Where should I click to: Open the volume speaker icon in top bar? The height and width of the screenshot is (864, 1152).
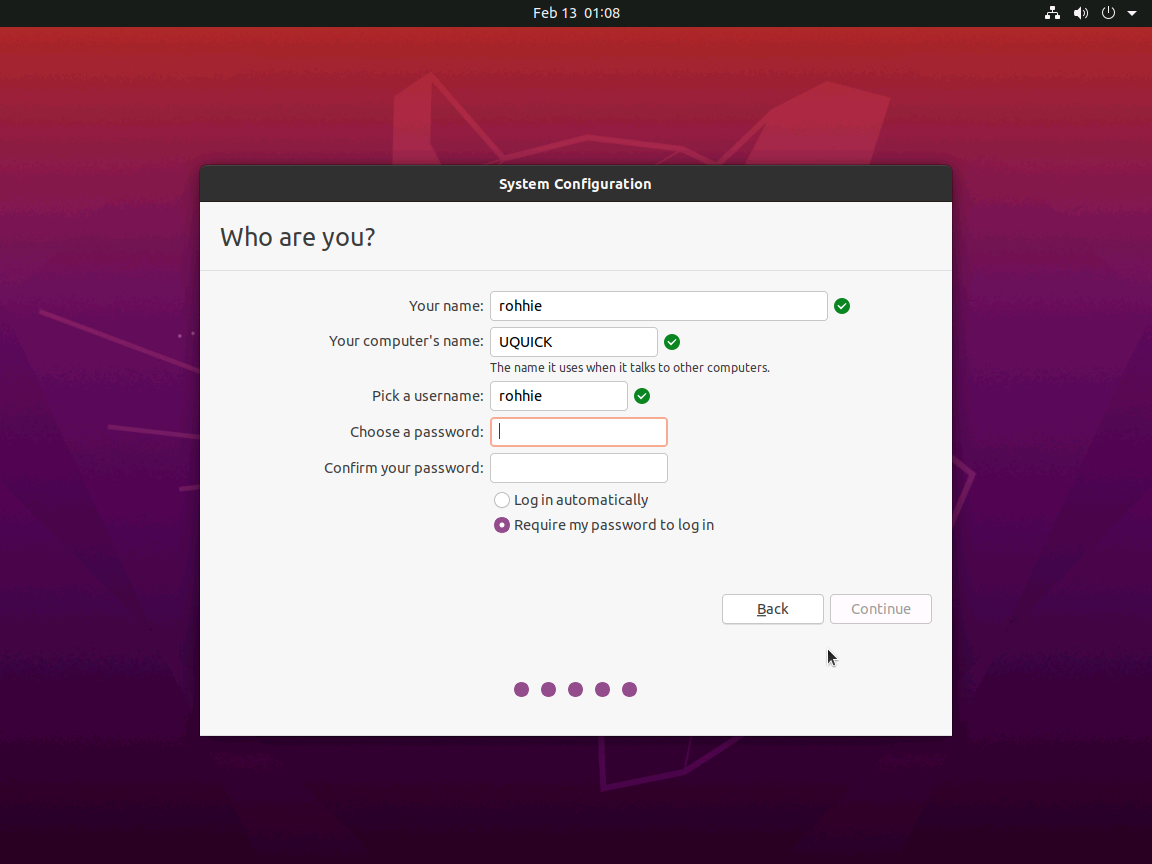pos(1081,12)
